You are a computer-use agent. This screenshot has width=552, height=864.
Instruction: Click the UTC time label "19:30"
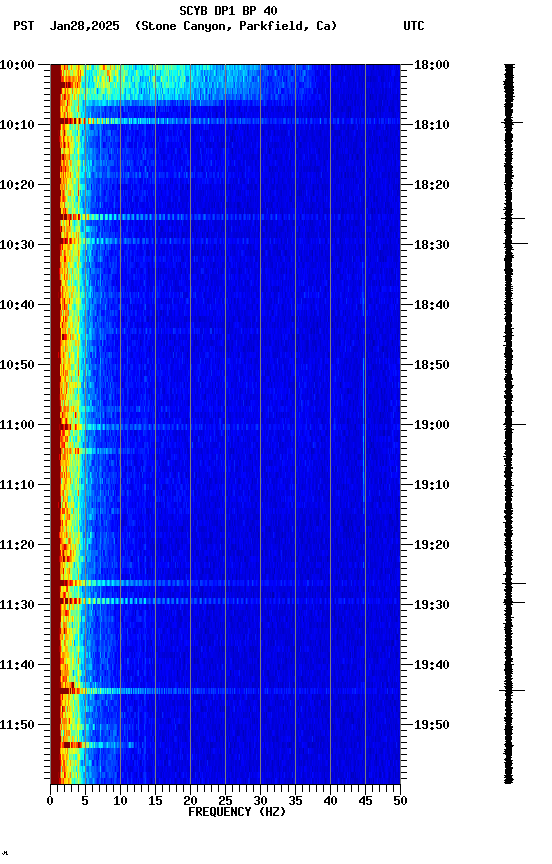click(432, 605)
